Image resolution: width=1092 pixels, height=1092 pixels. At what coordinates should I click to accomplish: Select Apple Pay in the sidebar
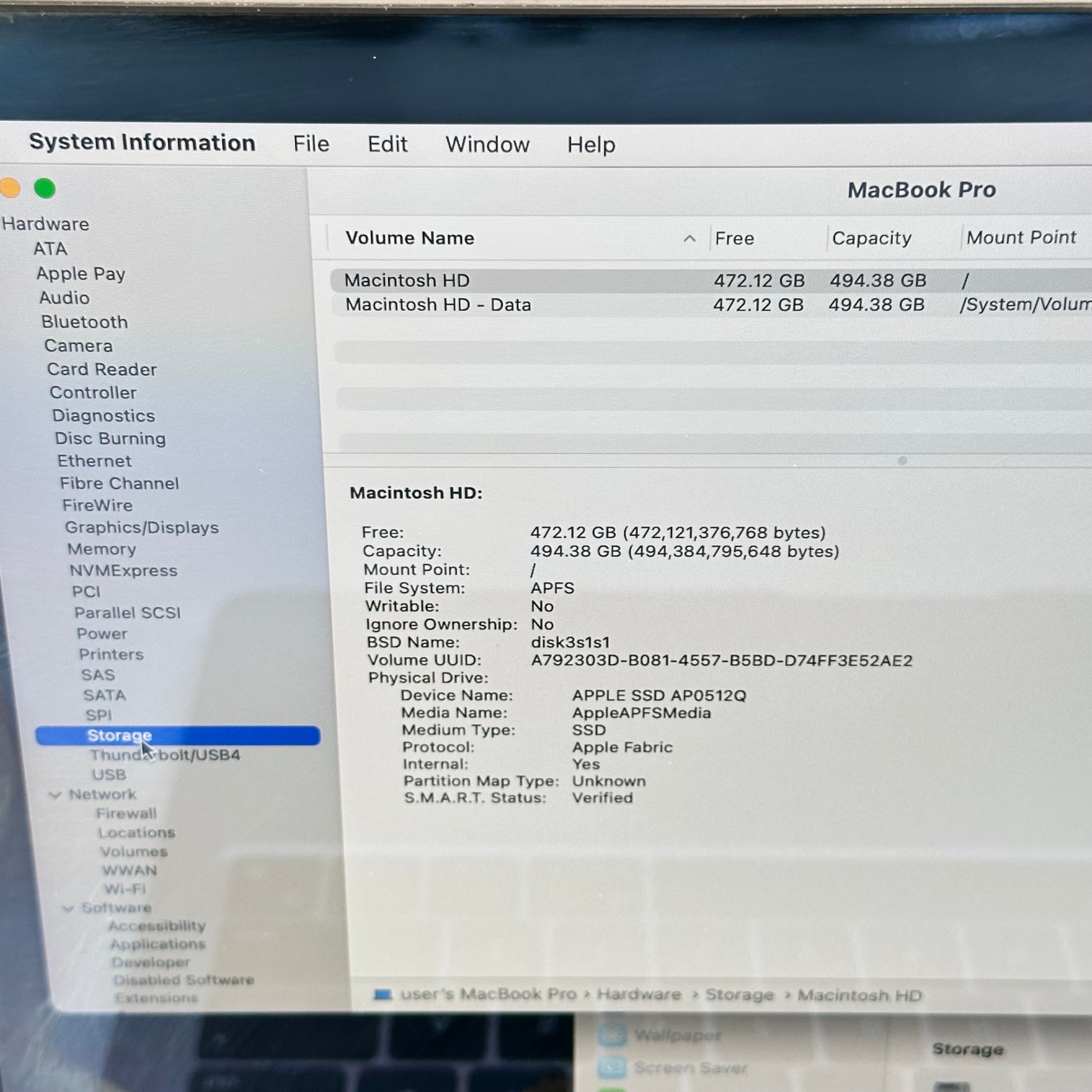pos(81,274)
